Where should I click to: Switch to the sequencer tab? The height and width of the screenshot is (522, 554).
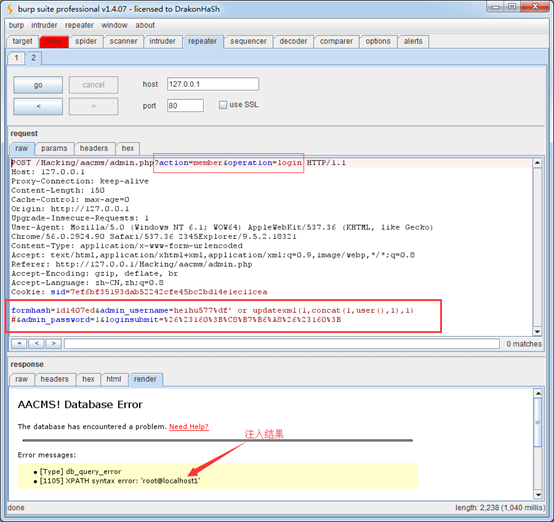(x=248, y=41)
